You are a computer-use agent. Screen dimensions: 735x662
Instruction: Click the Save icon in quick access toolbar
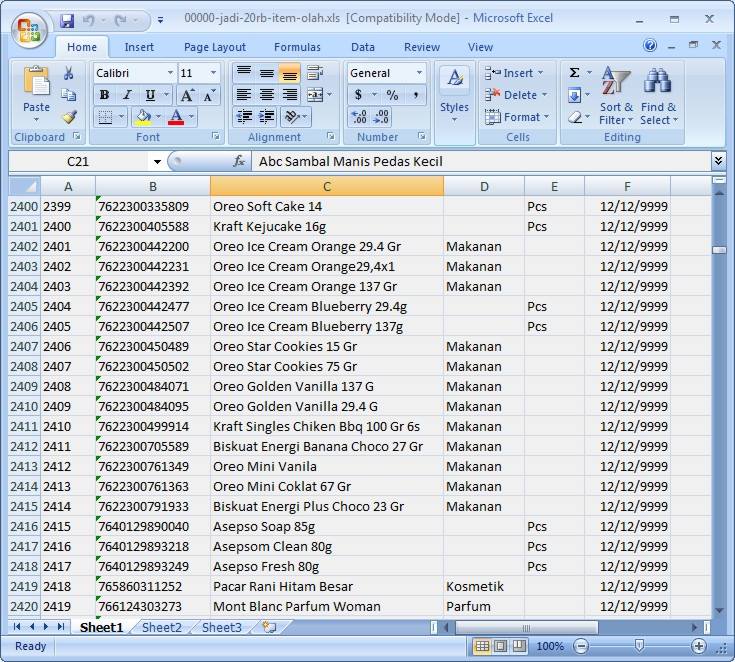[67, 20]
